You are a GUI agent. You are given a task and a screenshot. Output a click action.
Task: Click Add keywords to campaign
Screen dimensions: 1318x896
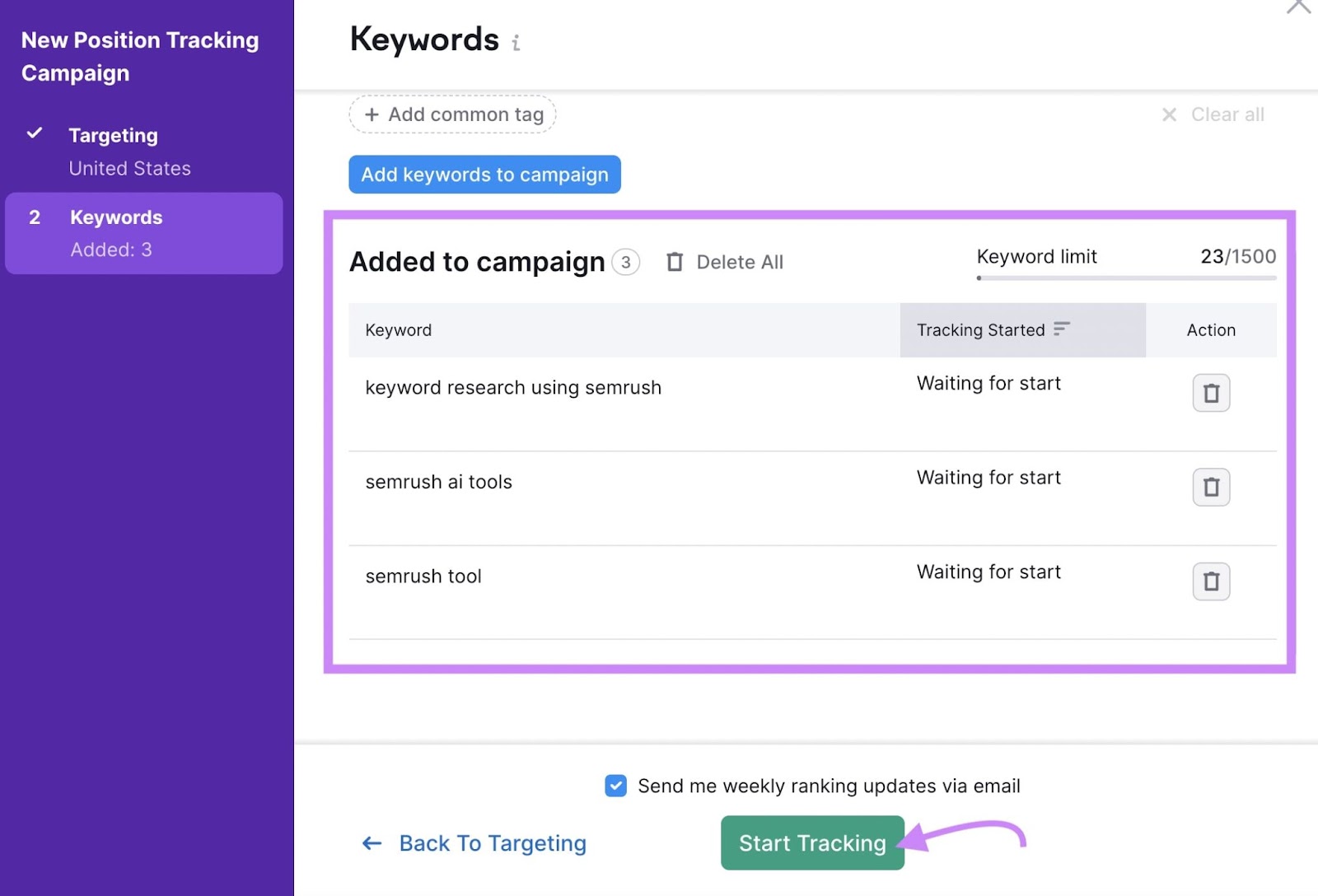coord(484,174)
